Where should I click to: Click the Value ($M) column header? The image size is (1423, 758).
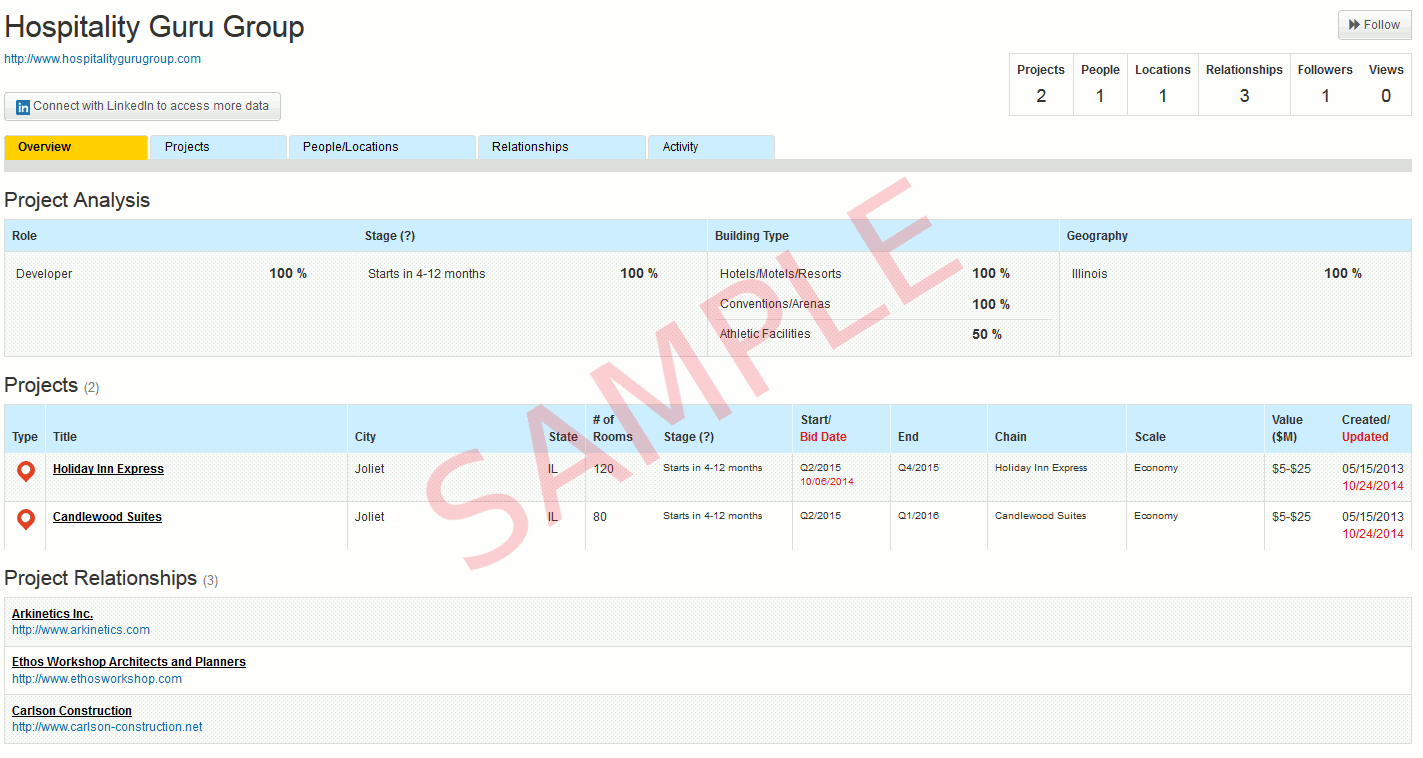1287,428
